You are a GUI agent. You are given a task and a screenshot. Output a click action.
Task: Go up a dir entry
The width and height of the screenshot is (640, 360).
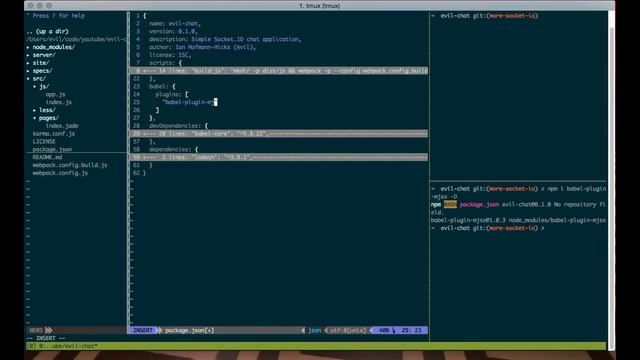(x=48, y=31)
